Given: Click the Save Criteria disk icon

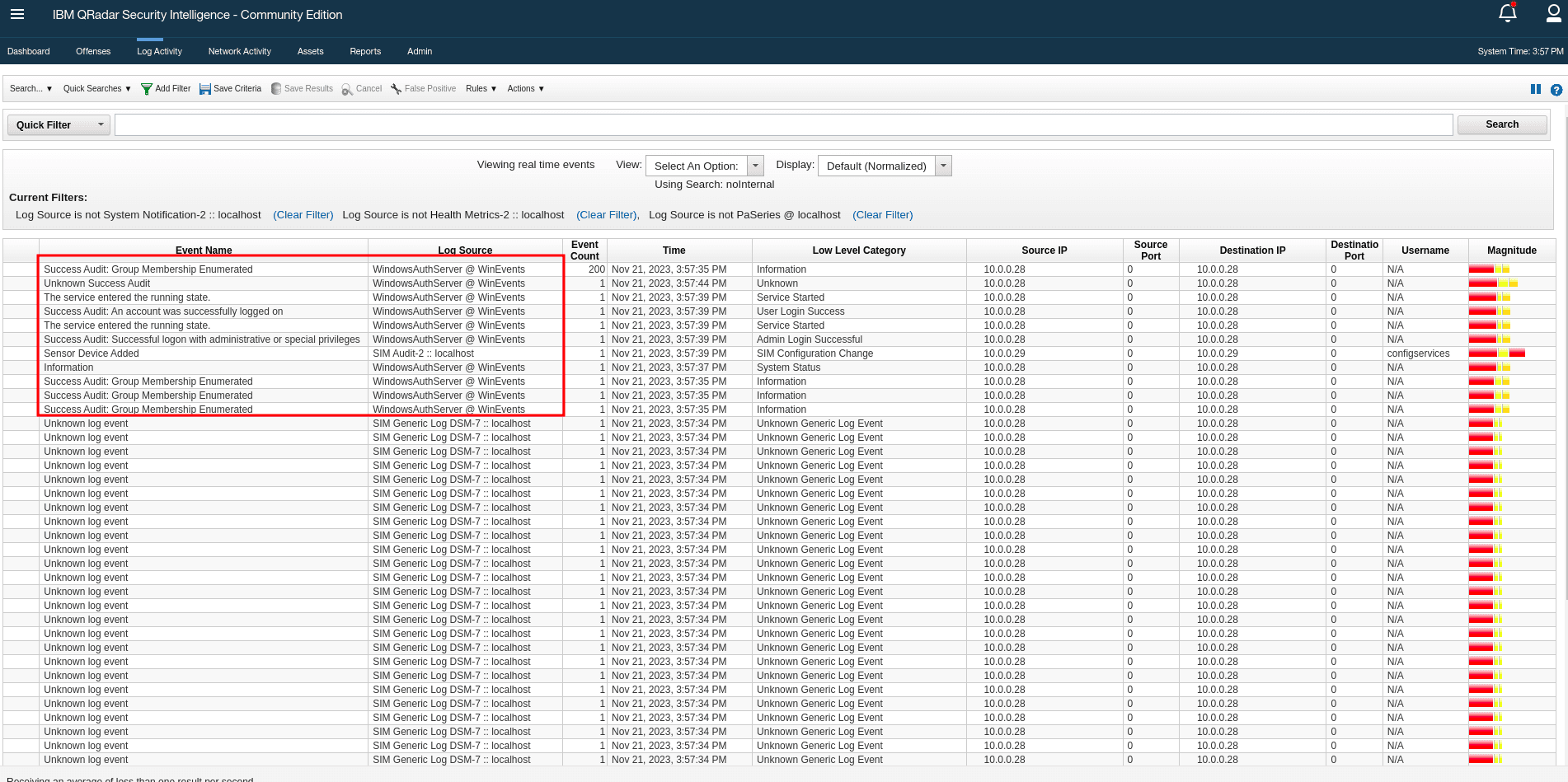Looking at the screenshot, I should point(205,89).
